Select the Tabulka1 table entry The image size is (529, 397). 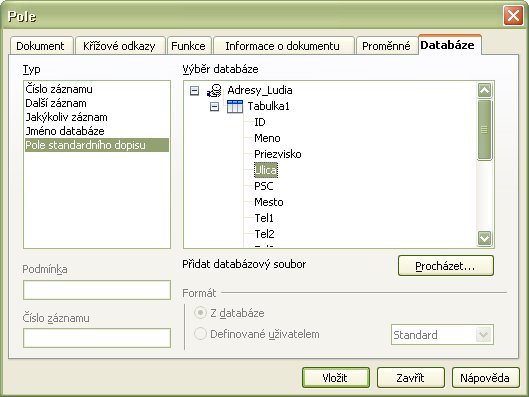(x=269, y=106)
